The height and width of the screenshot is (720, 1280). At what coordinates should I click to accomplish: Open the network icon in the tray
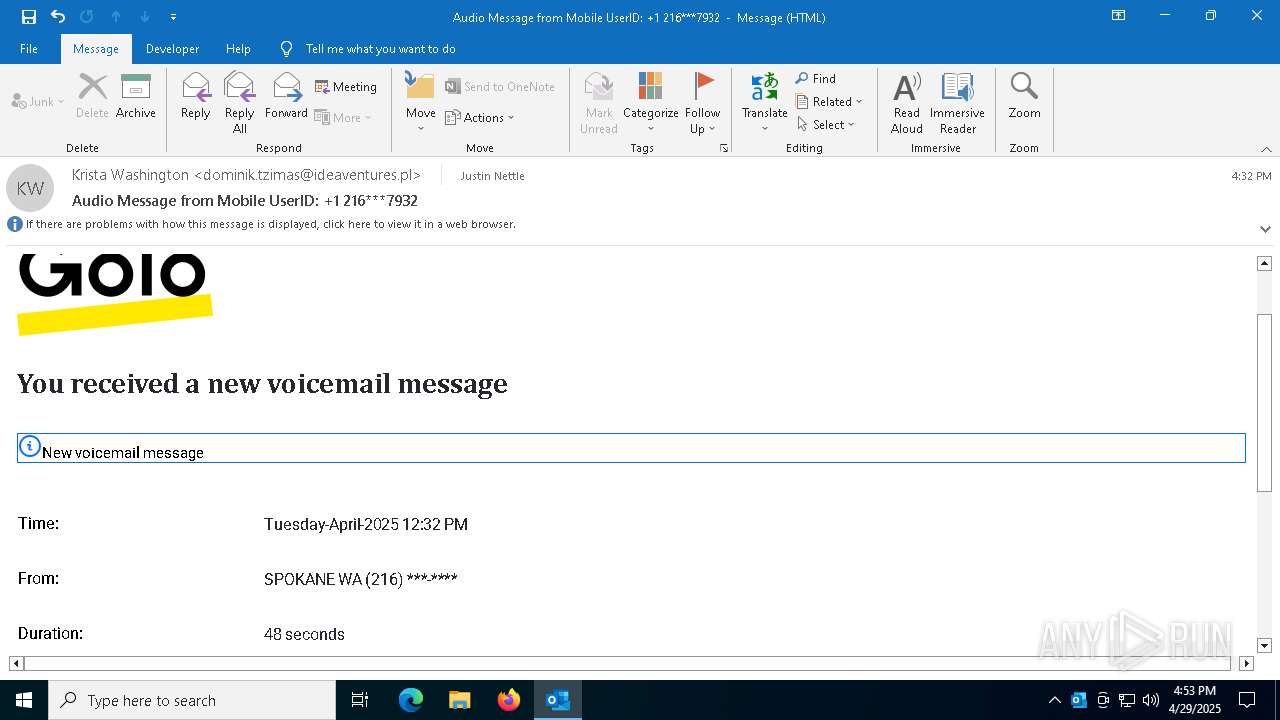click(1127, 700)
